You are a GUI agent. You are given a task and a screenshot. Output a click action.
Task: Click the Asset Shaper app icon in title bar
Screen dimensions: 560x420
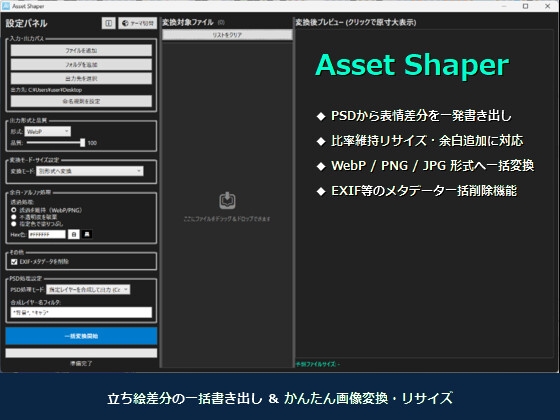coord(6,6)
